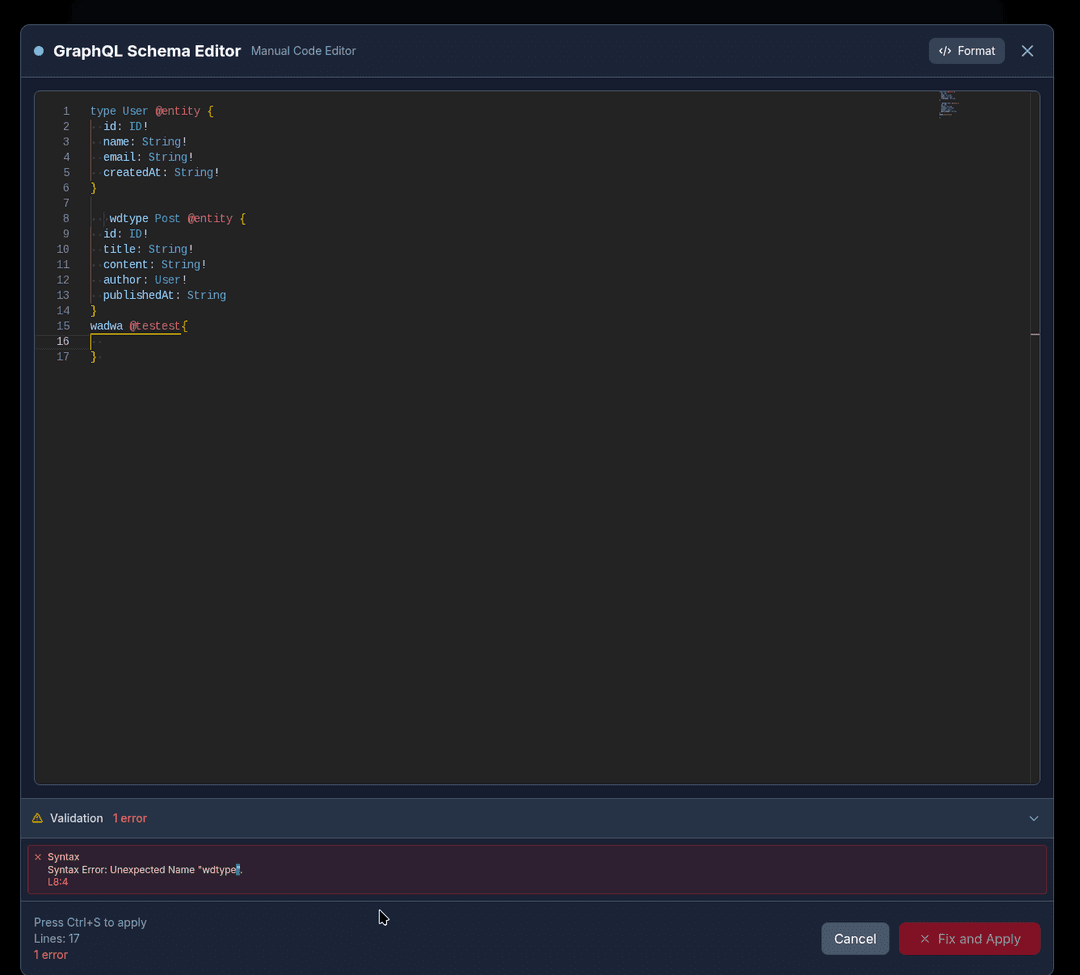Select the GraphQL Schema Editor title
The image size is (1080, 975).
point(146,50)
